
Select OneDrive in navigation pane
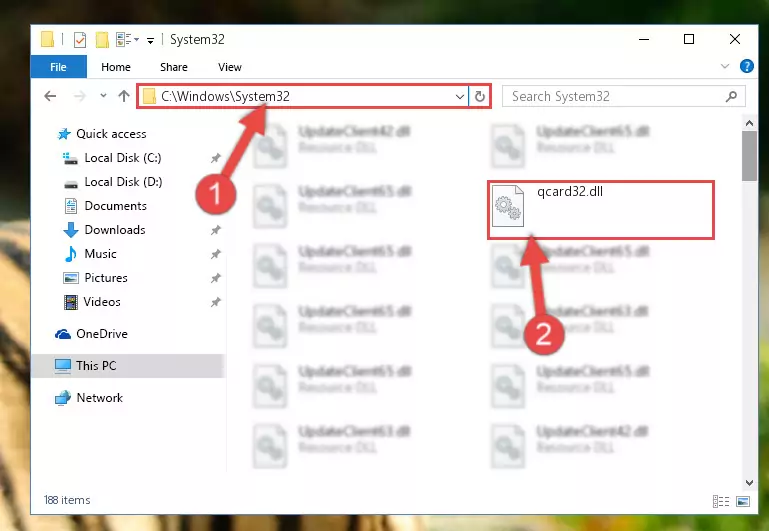[102, 334]
